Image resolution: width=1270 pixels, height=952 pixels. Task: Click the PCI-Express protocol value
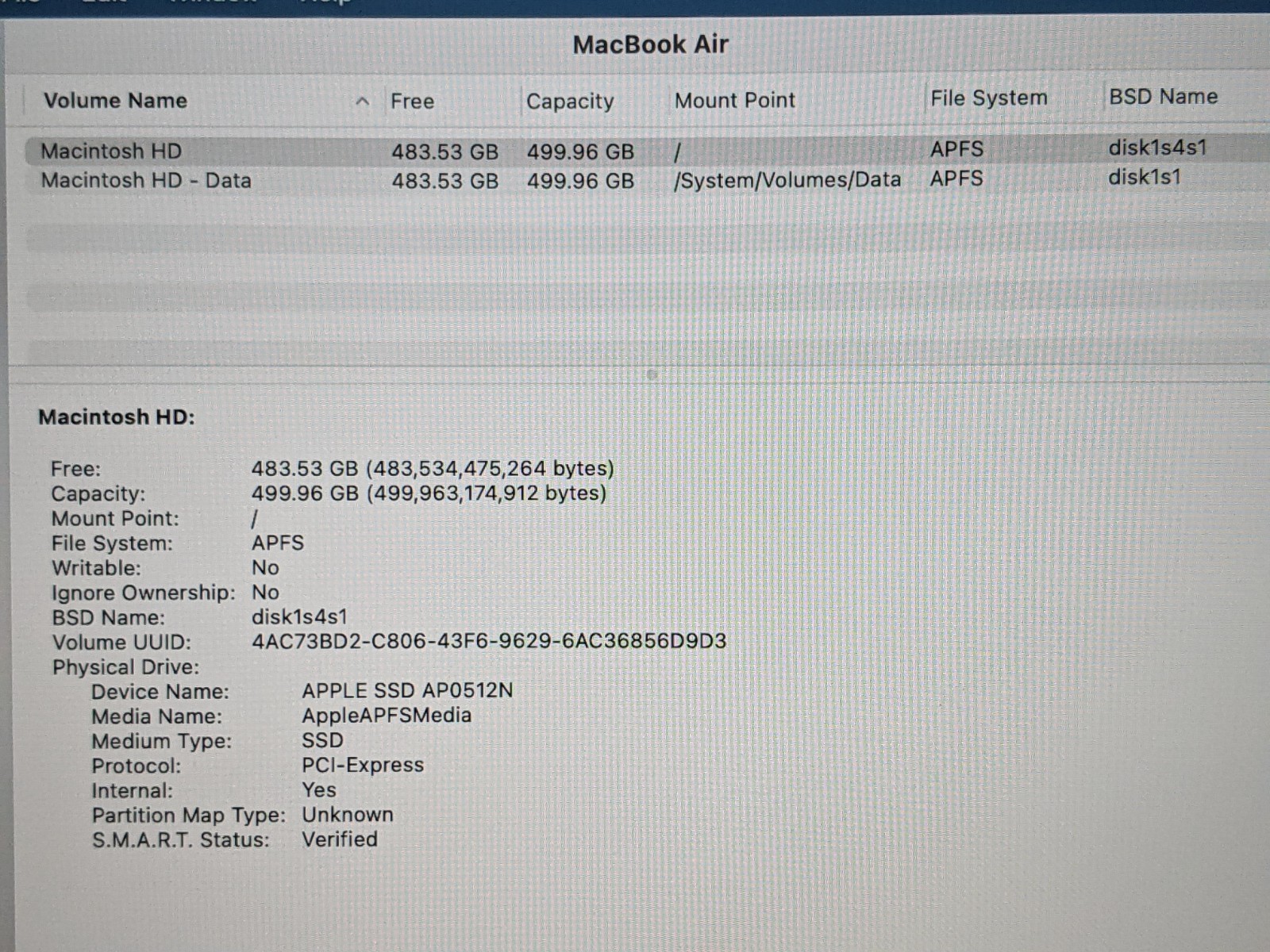tap(363, 765)
